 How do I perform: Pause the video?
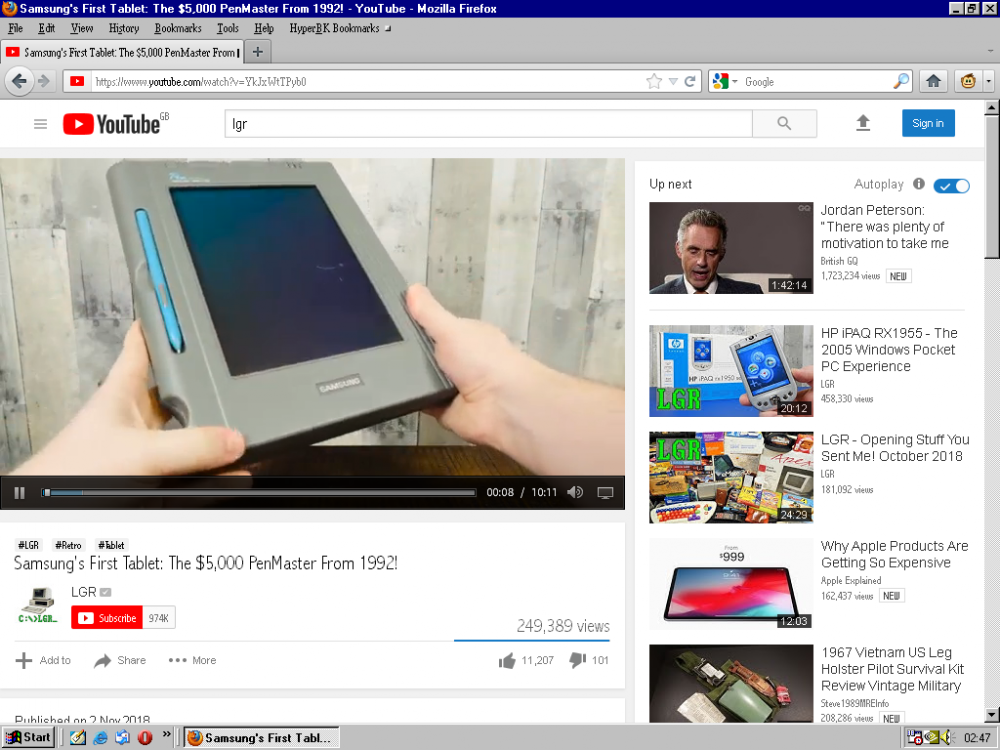[x=20, y=493]
